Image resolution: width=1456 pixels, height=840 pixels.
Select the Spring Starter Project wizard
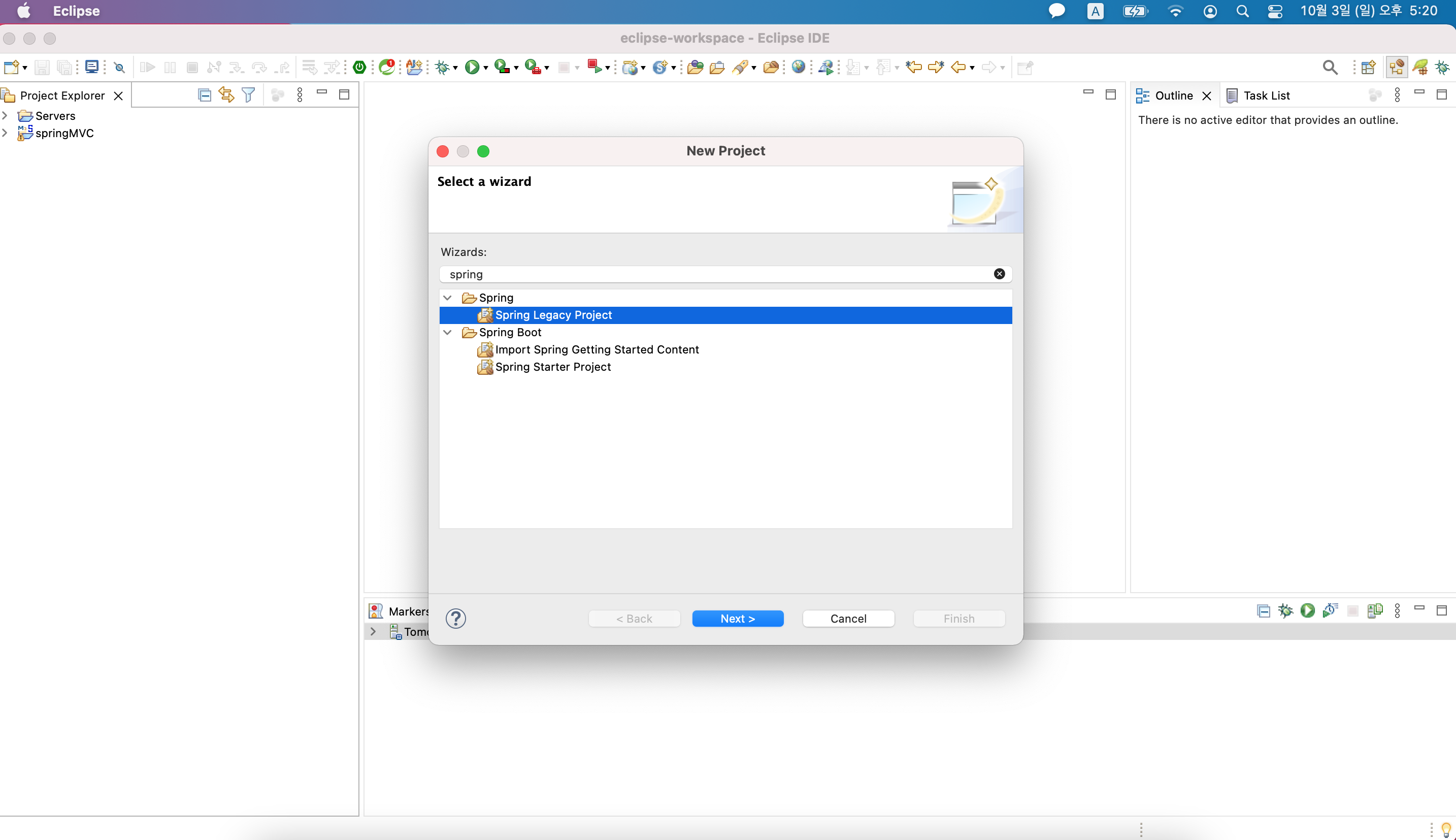click(552, 367)
